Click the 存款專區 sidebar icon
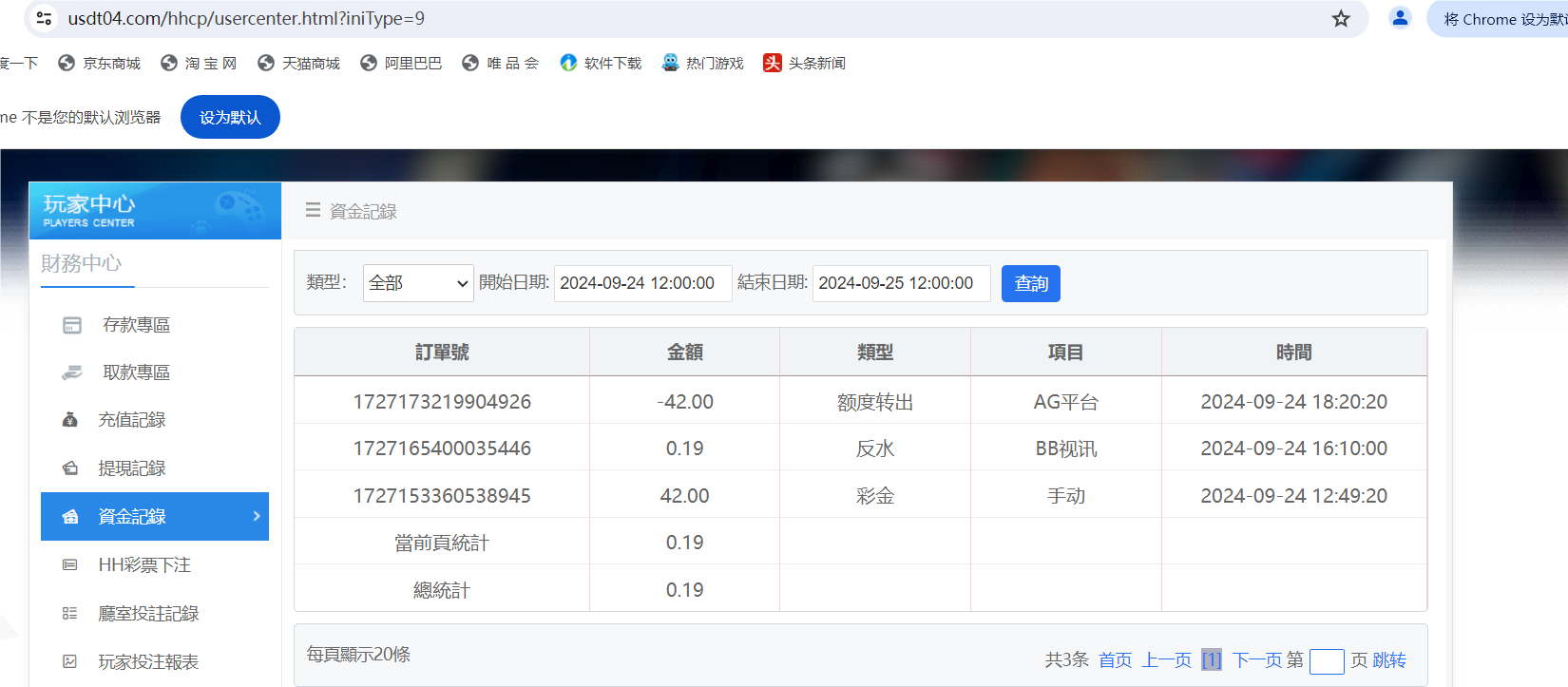The image size is (1568, 687). point(72,325)
